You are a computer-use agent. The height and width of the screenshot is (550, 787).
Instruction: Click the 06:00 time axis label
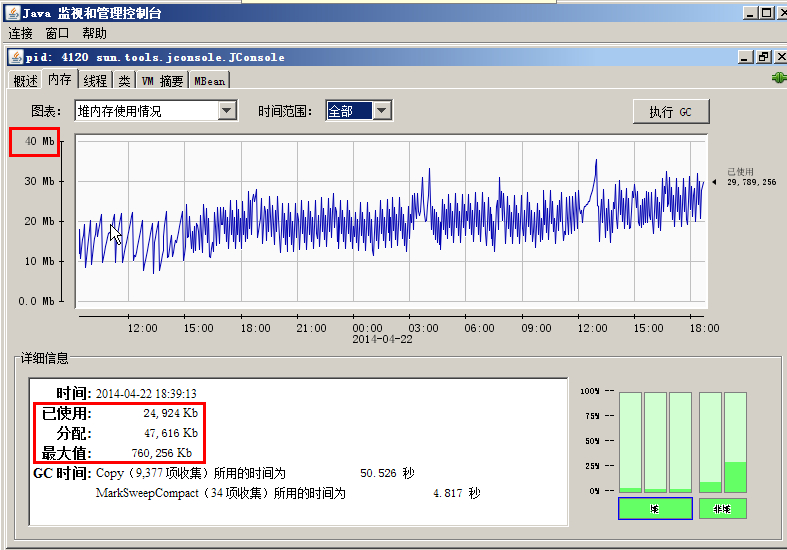point(479,328)
